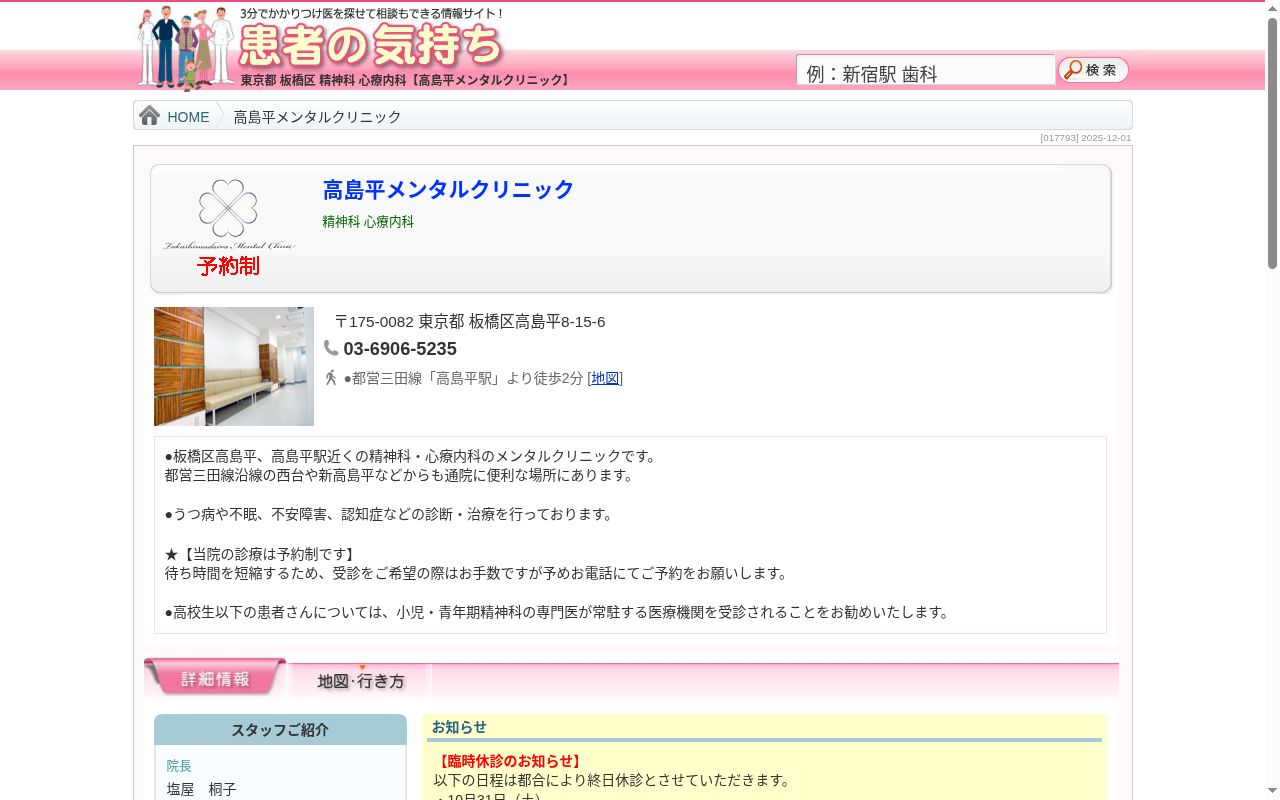Open the HOME breadcrumb link
Image resolution: width=1280 pixels, height=800 pixels.
(x=188, y=117)
